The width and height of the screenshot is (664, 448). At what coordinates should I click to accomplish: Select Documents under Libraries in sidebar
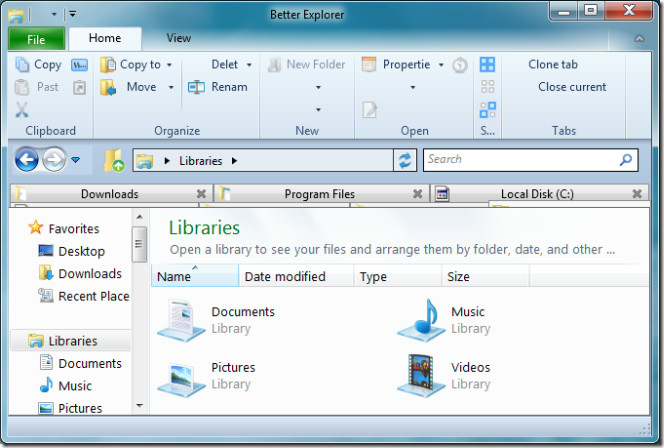tap(80, 363)
